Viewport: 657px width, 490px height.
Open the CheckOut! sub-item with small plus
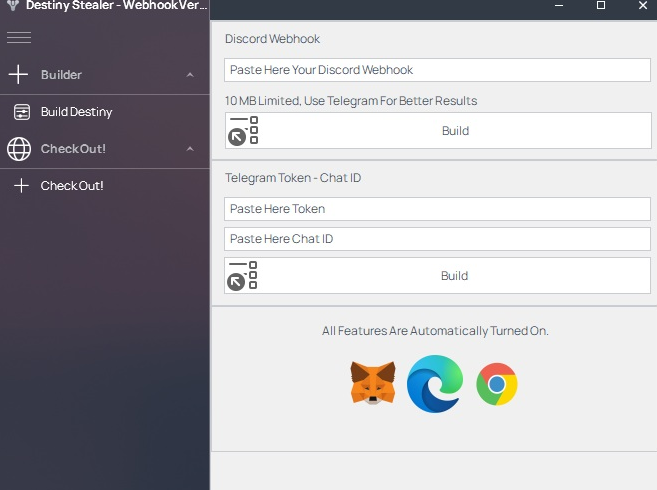[105, 186]
